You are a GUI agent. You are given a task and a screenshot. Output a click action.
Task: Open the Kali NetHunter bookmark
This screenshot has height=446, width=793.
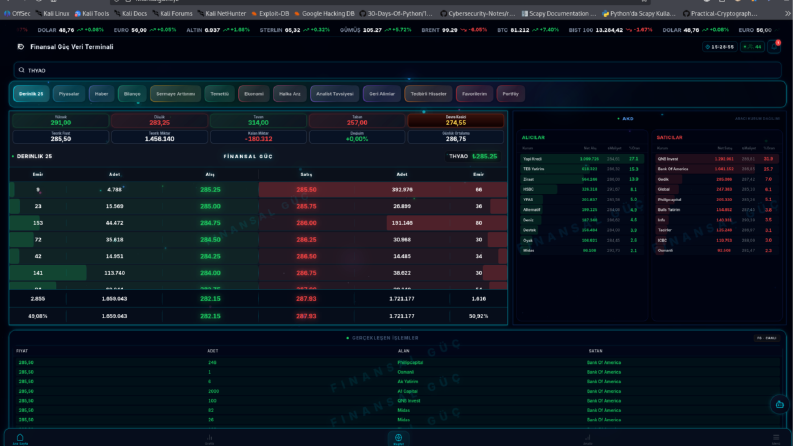[x=222, y=14]
